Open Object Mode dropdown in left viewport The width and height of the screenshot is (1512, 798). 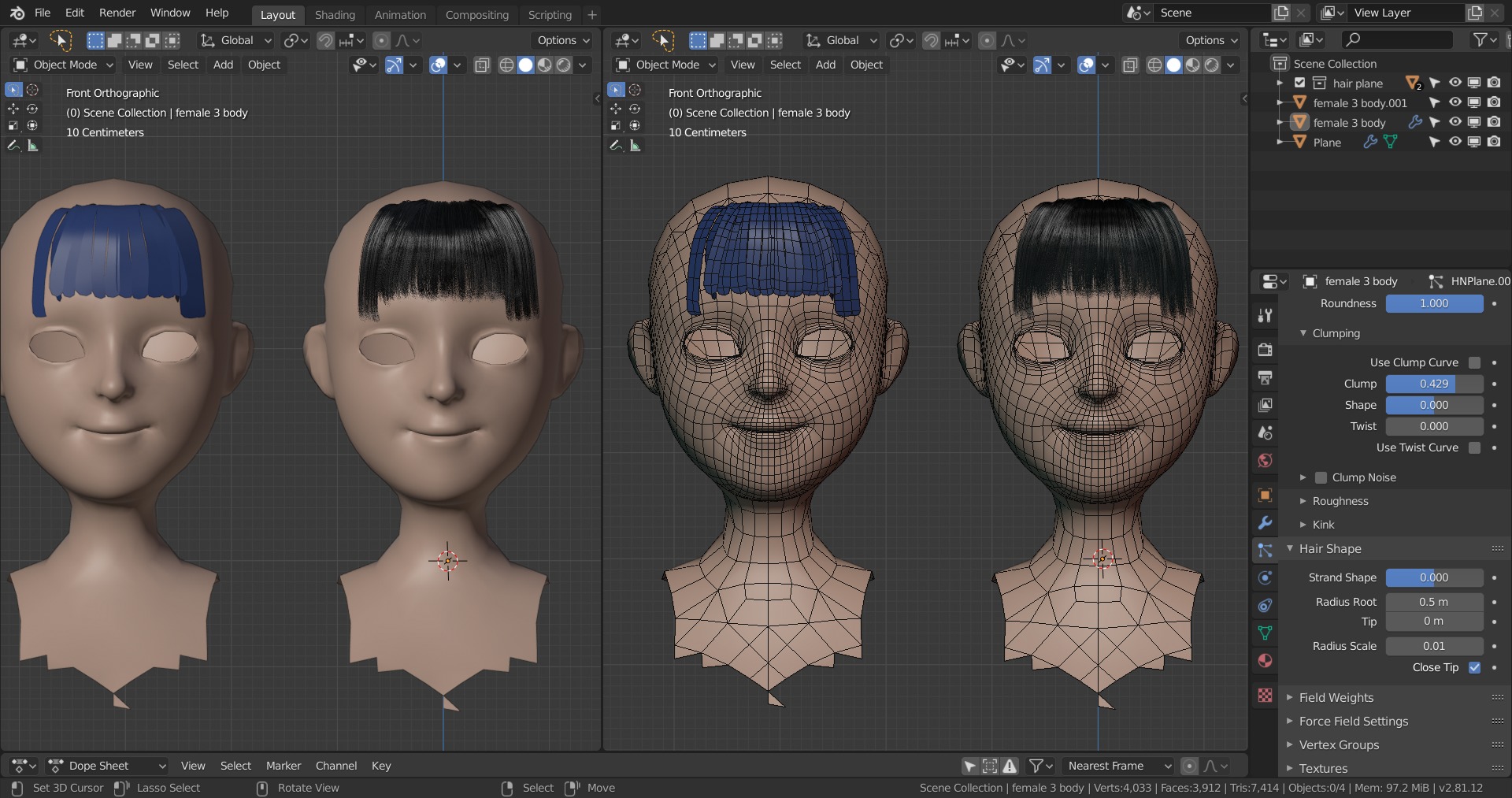point(65,65)
